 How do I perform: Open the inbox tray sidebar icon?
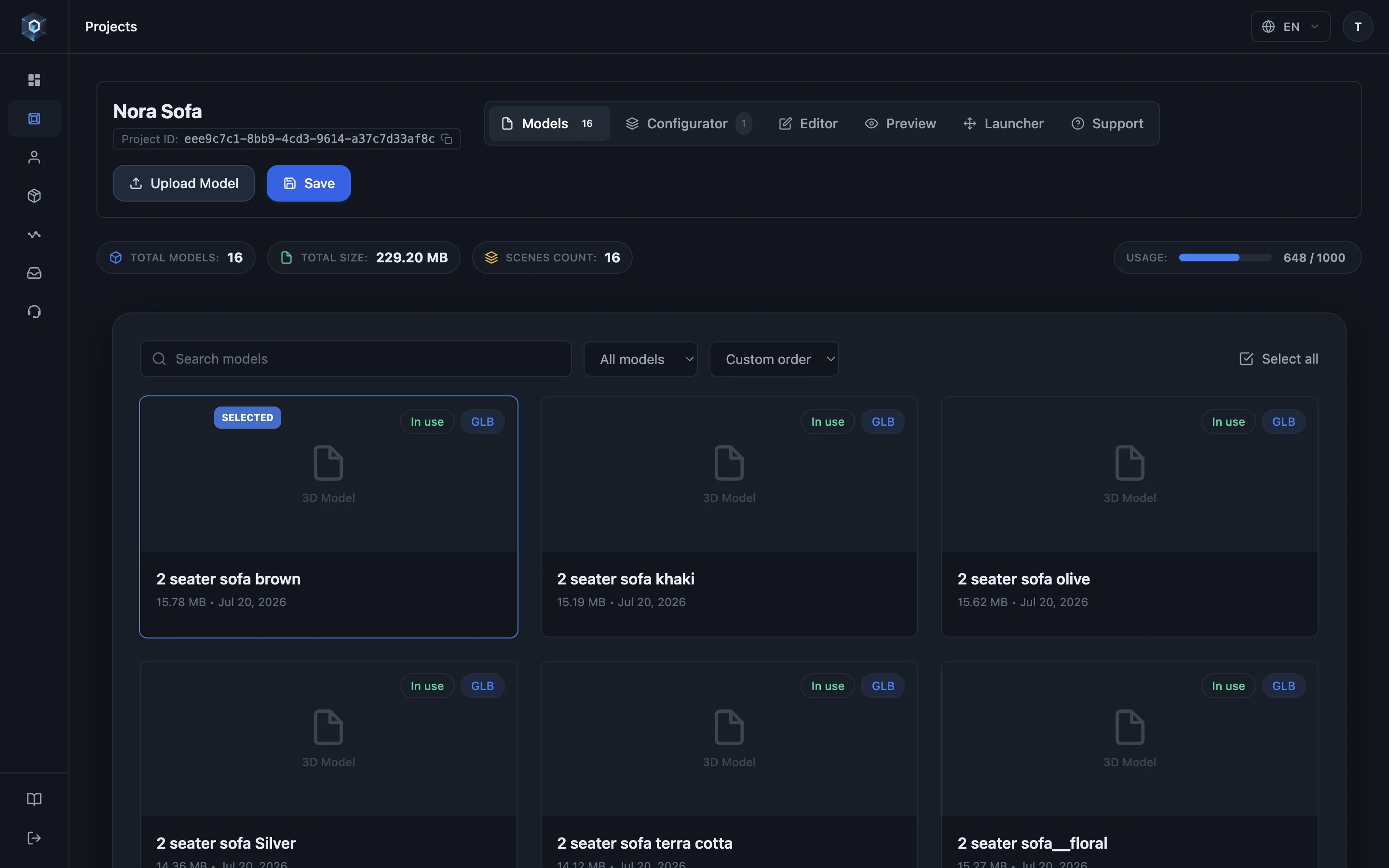34,272
